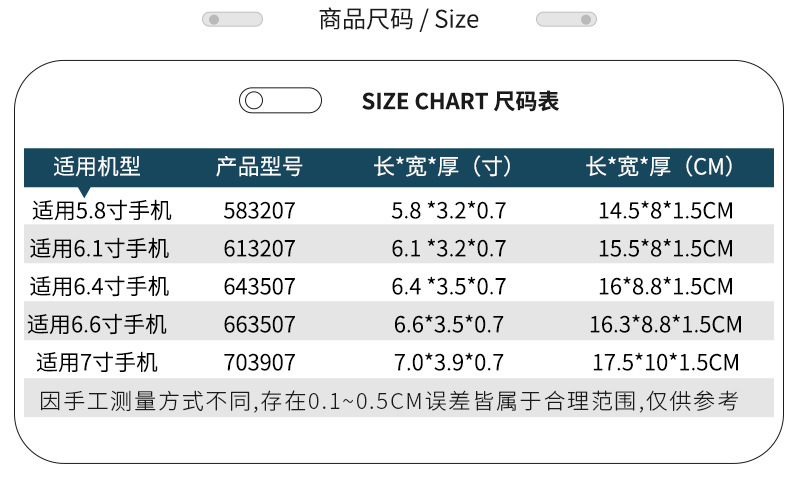Pick the 适用6.4寸手机 row label

(100, 286)
